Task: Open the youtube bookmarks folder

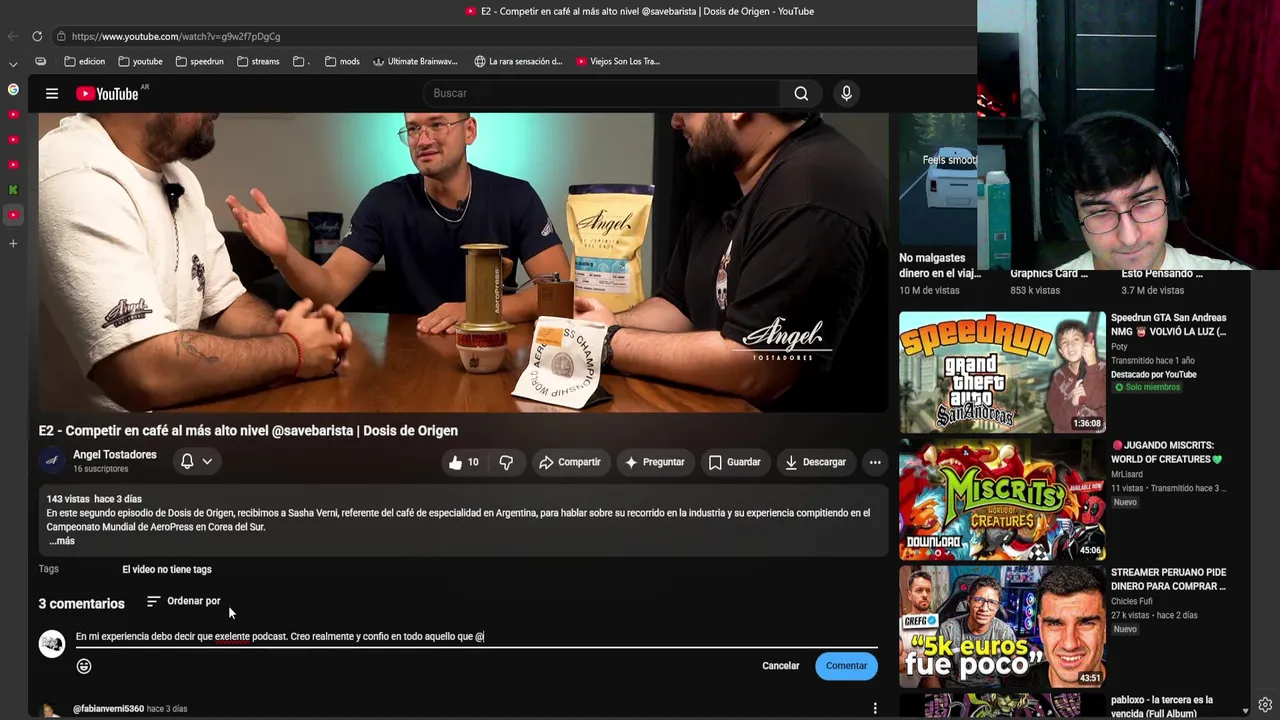Action: click(139, 61)
